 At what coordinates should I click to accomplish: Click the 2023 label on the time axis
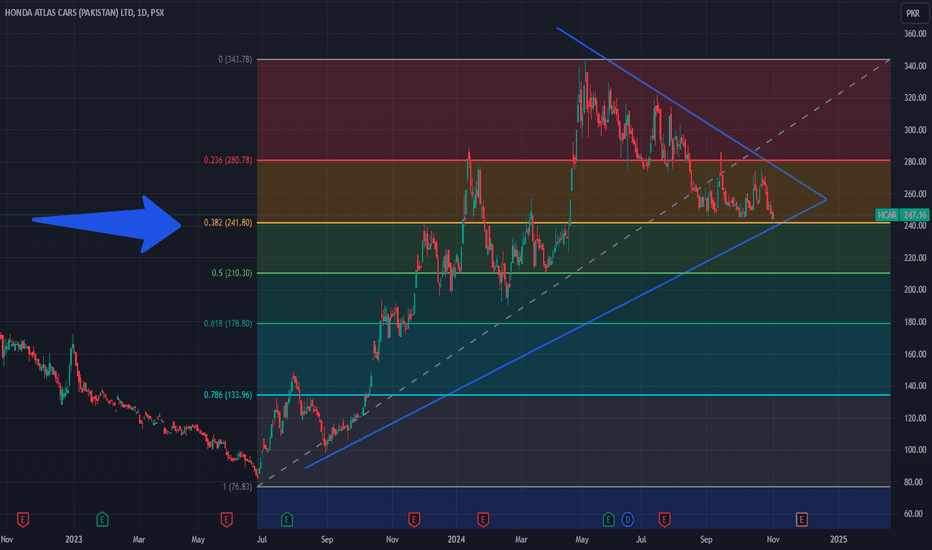point(73,539)
